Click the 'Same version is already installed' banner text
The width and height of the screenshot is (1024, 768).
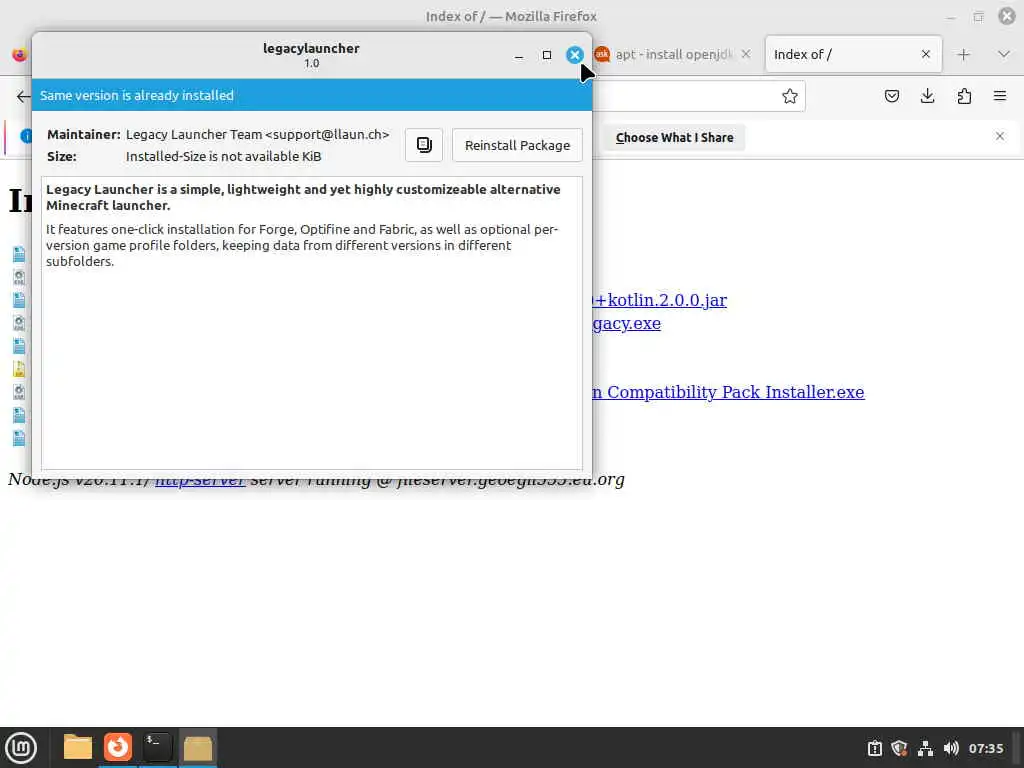coord(136,95)
